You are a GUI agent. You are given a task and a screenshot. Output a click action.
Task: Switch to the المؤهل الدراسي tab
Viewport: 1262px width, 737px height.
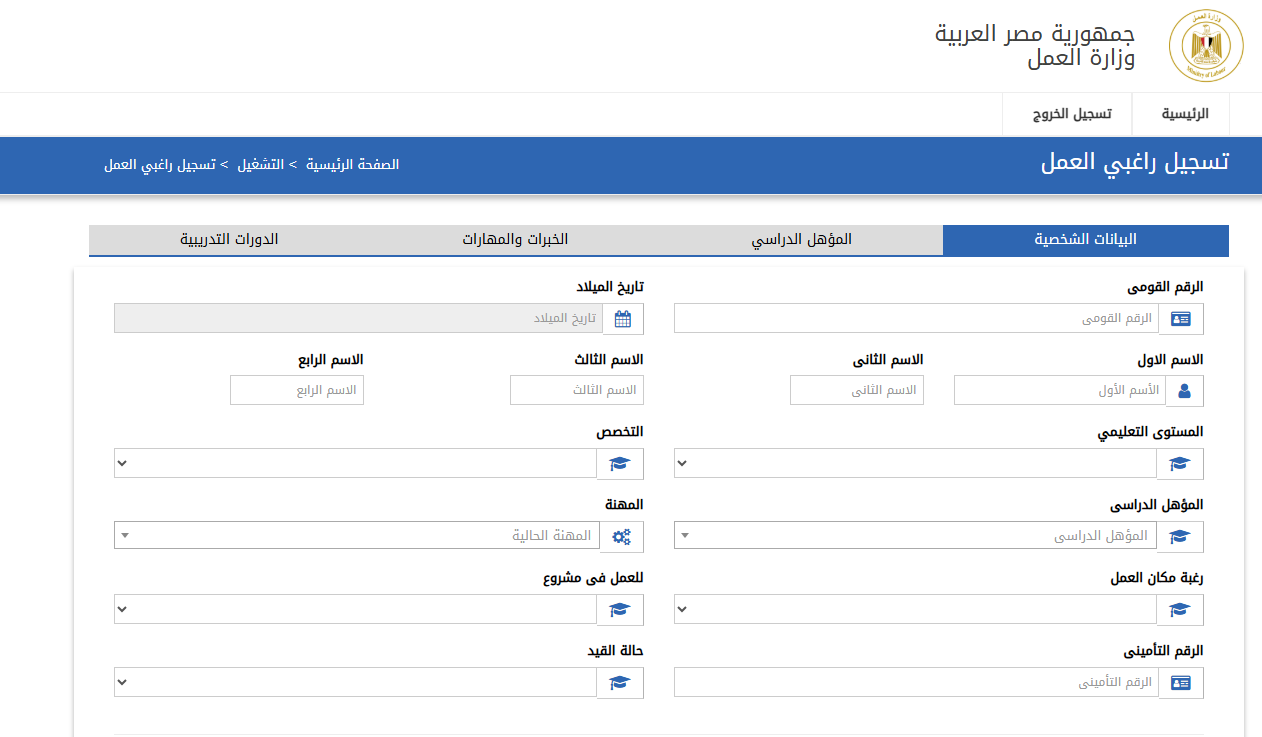[x=801, y=240]
